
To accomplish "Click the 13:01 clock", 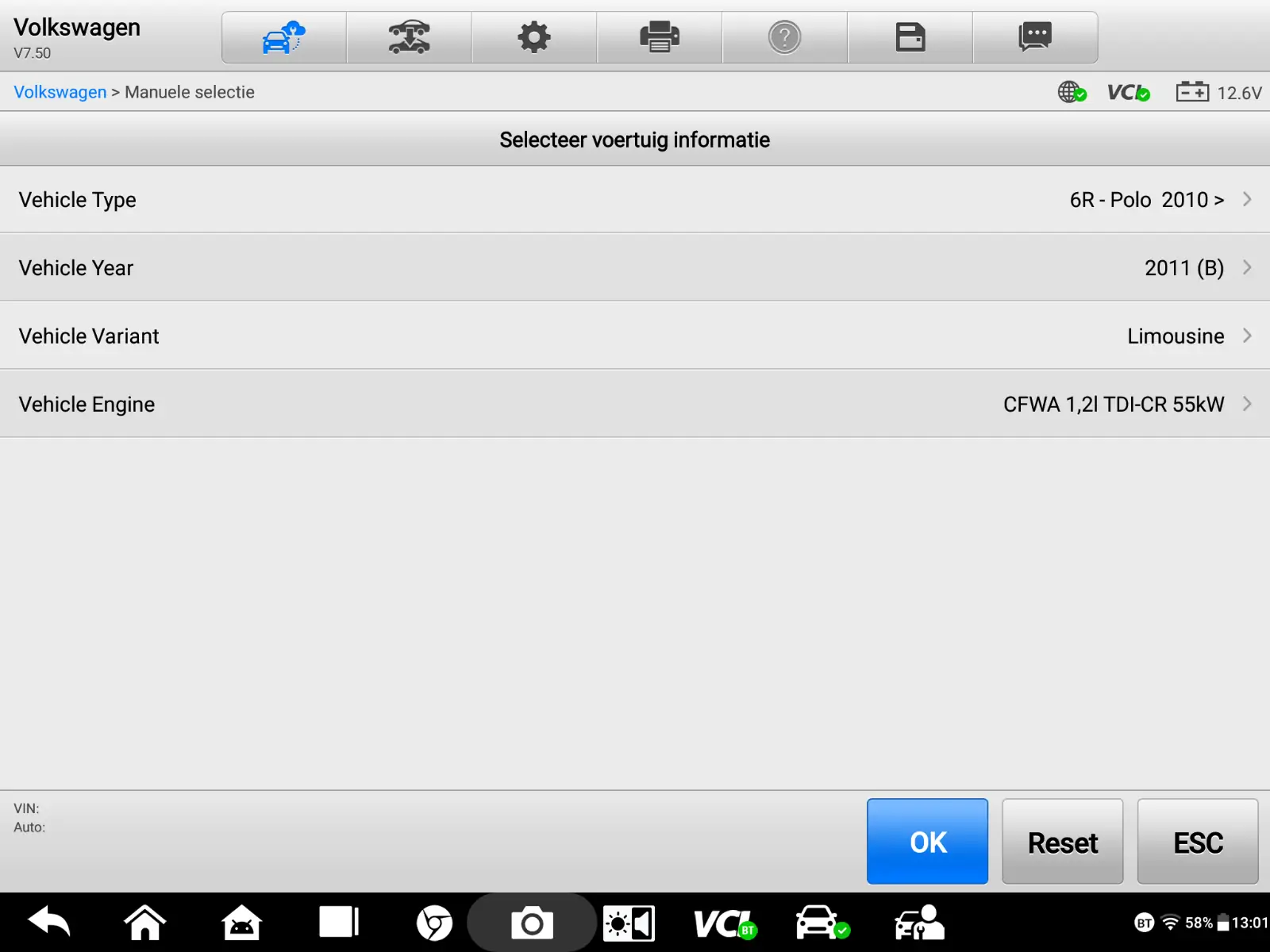I will point(1250,923).
